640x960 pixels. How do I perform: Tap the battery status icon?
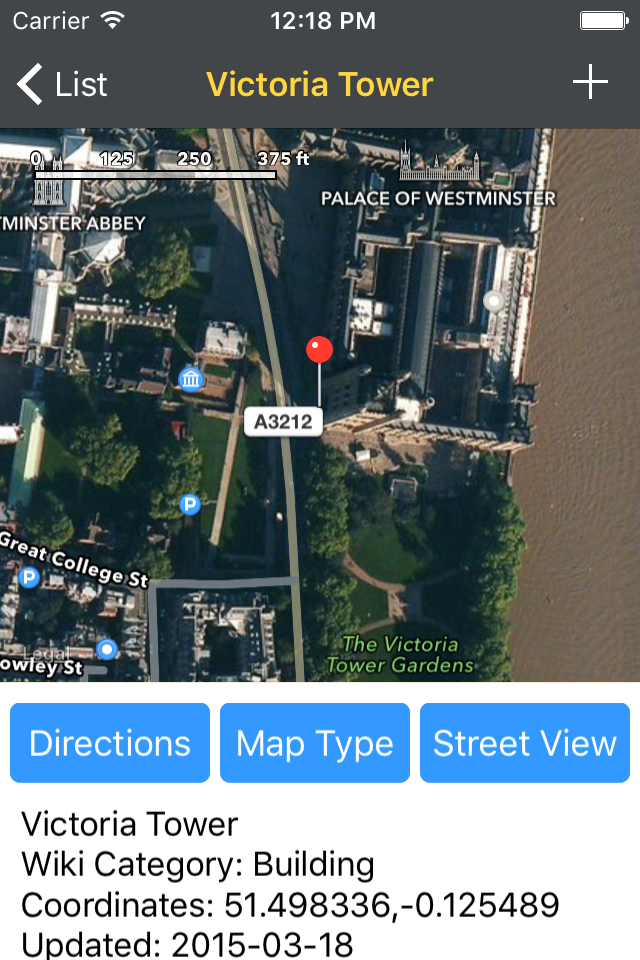(604, 21)
